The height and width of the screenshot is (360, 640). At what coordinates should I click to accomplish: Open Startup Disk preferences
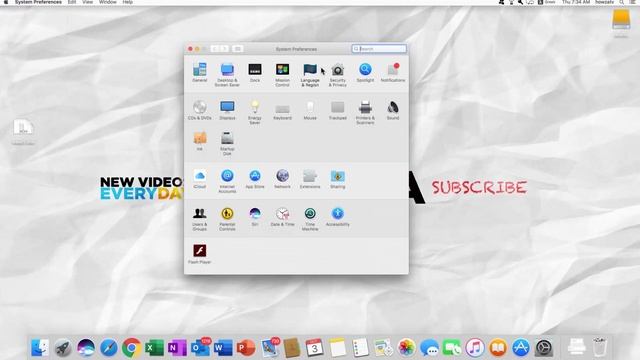coord(227,143)
